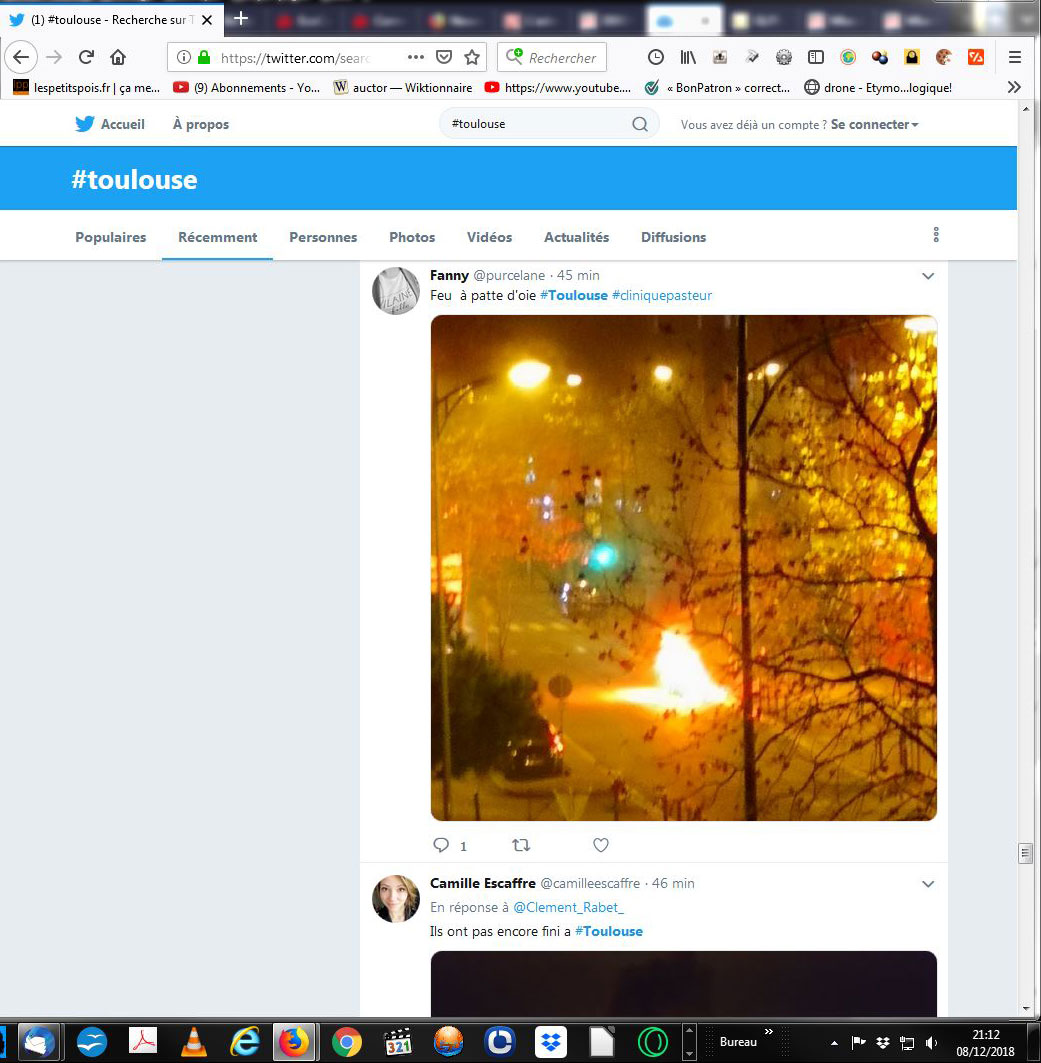Submit search with the magnifier icon
This screenshot has width=1041, height=1063.
pyautogui.click(x=640, y=124)
